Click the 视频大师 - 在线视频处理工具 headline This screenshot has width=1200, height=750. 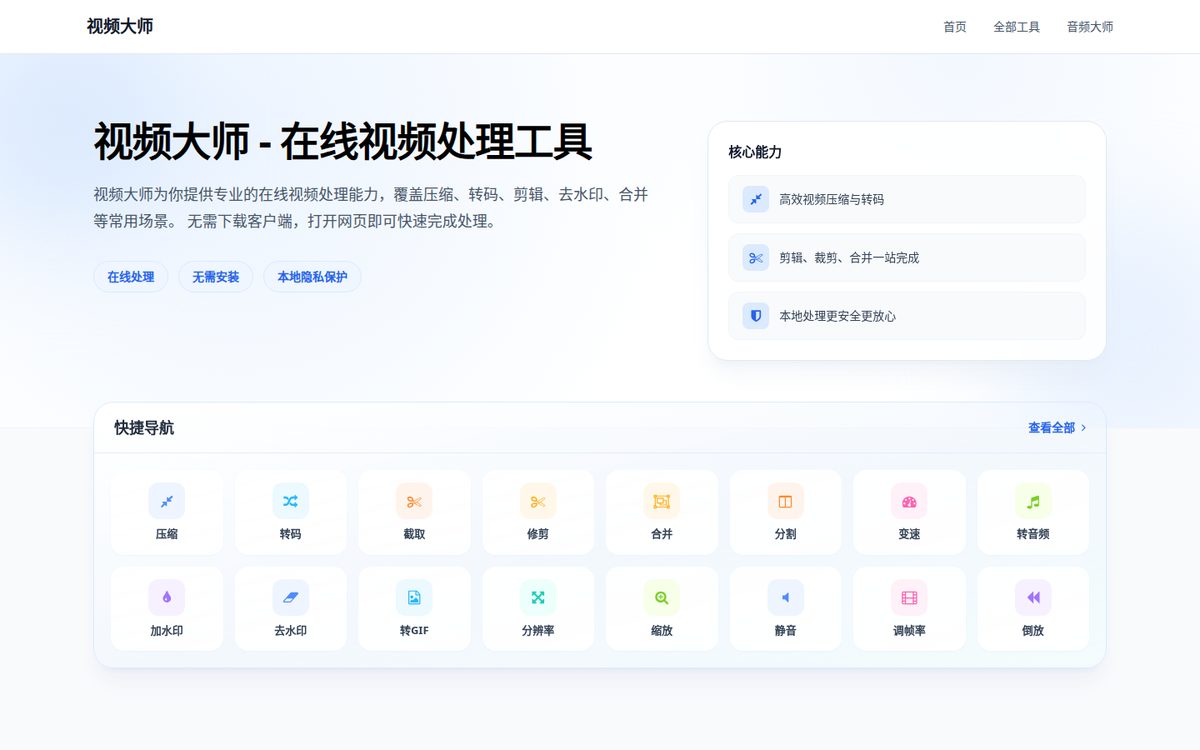click(343, 142)
